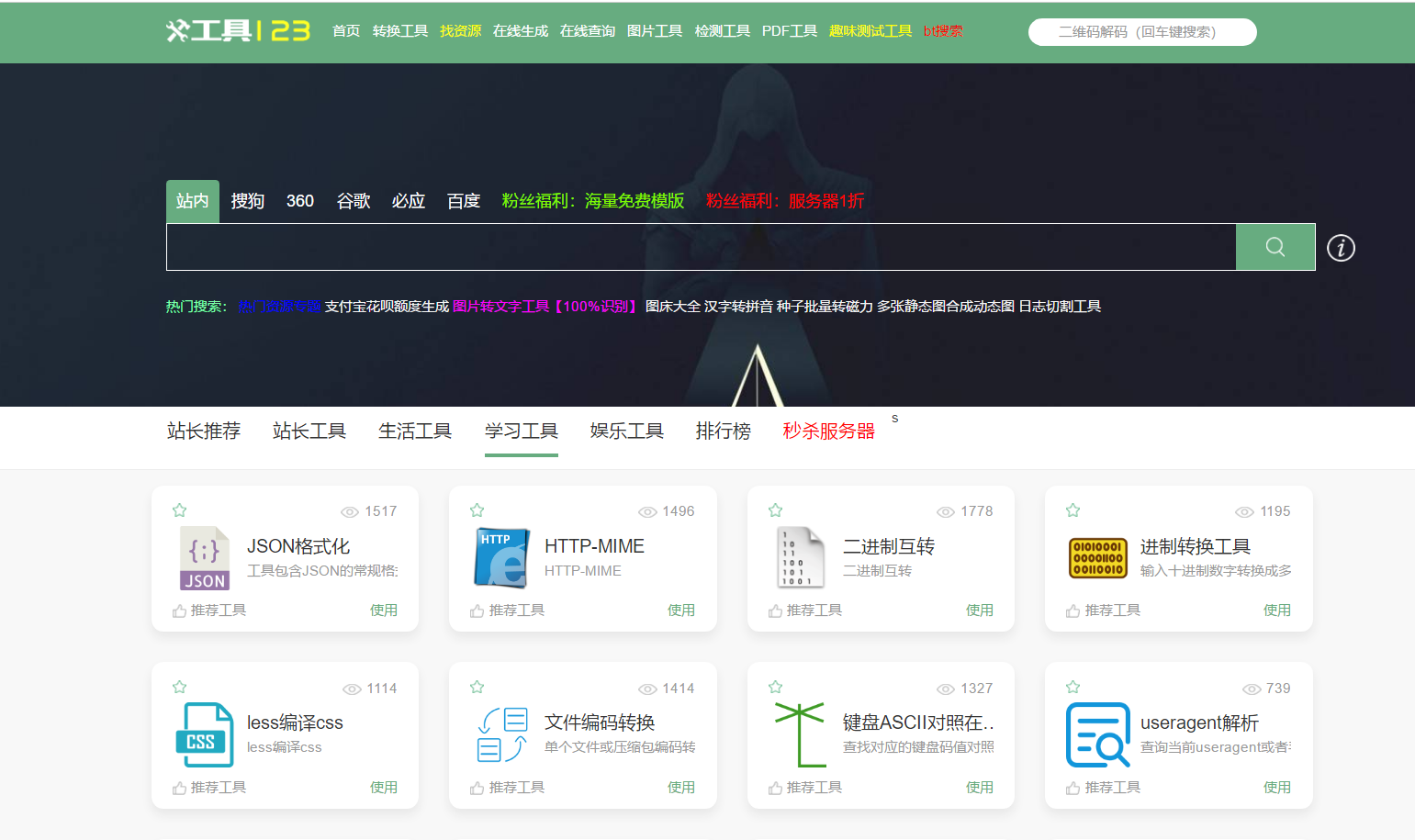Click the info circle beside search bar
Image resolution: width=1415 pixels, height=840 pixels.
(1340, 247)
